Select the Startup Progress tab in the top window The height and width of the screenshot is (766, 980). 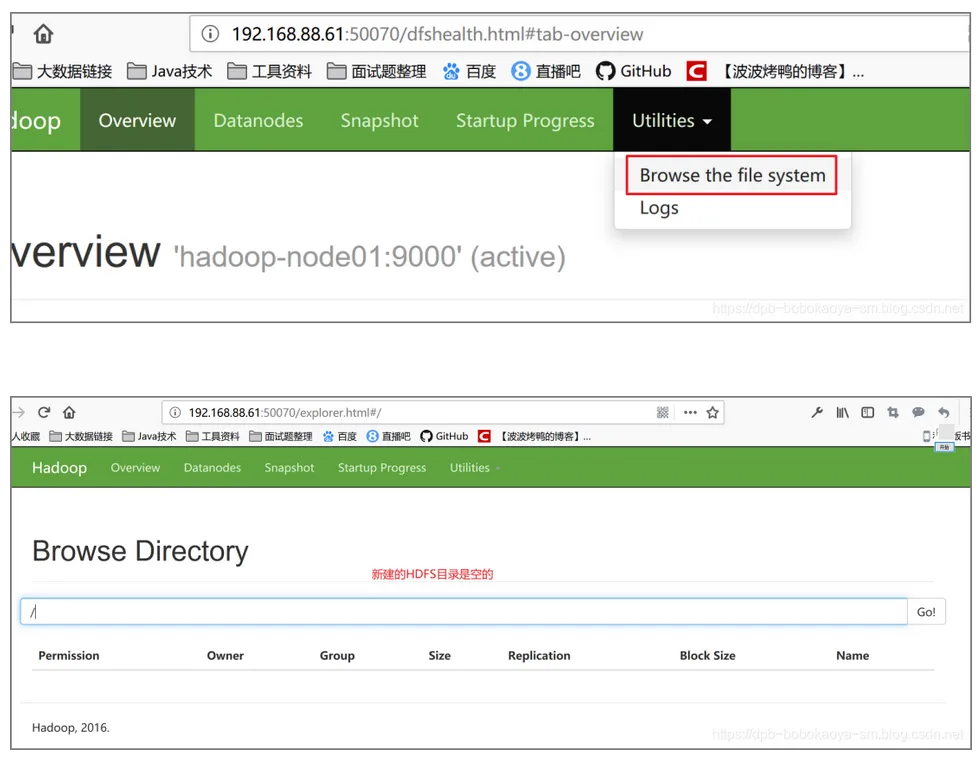pos(525,120)
